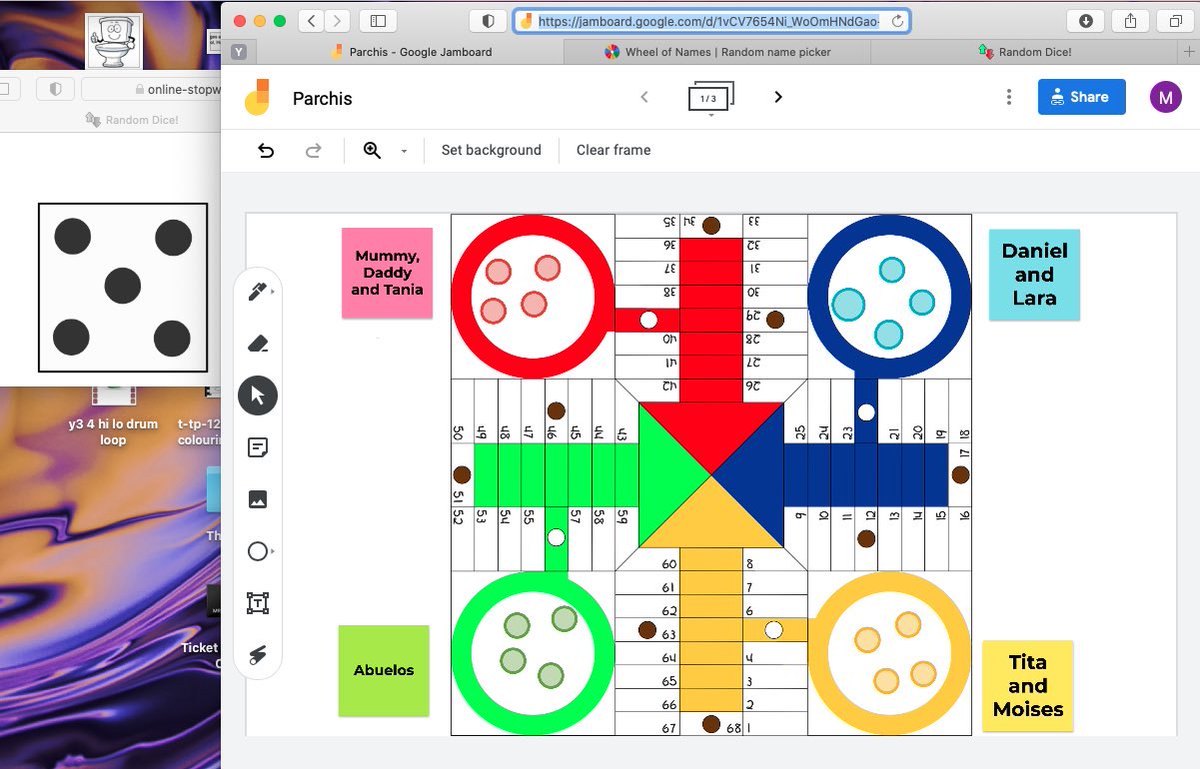Click the dice in Random Dice window
Screen dimensions: 1200x769
click(123, 287)
